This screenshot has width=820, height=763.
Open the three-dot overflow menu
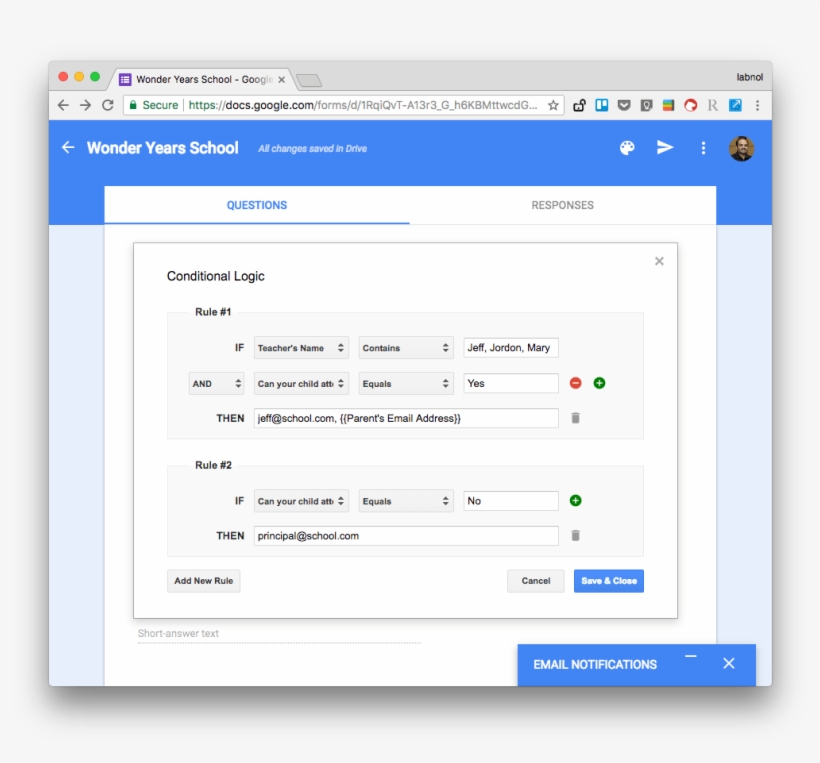(x=703, y=147)
